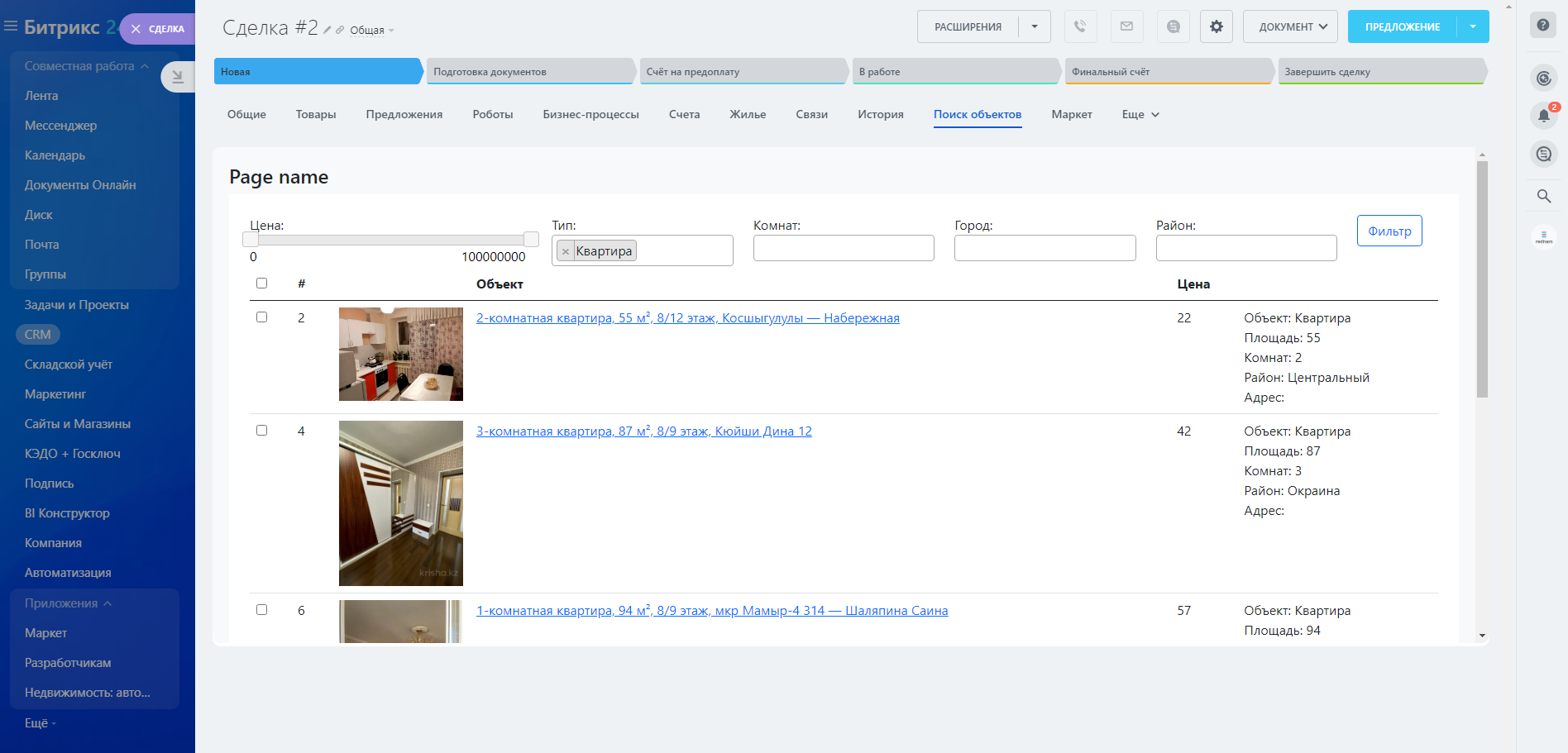
Task: Switch to the Товары tab
Action: click(316, 115)
